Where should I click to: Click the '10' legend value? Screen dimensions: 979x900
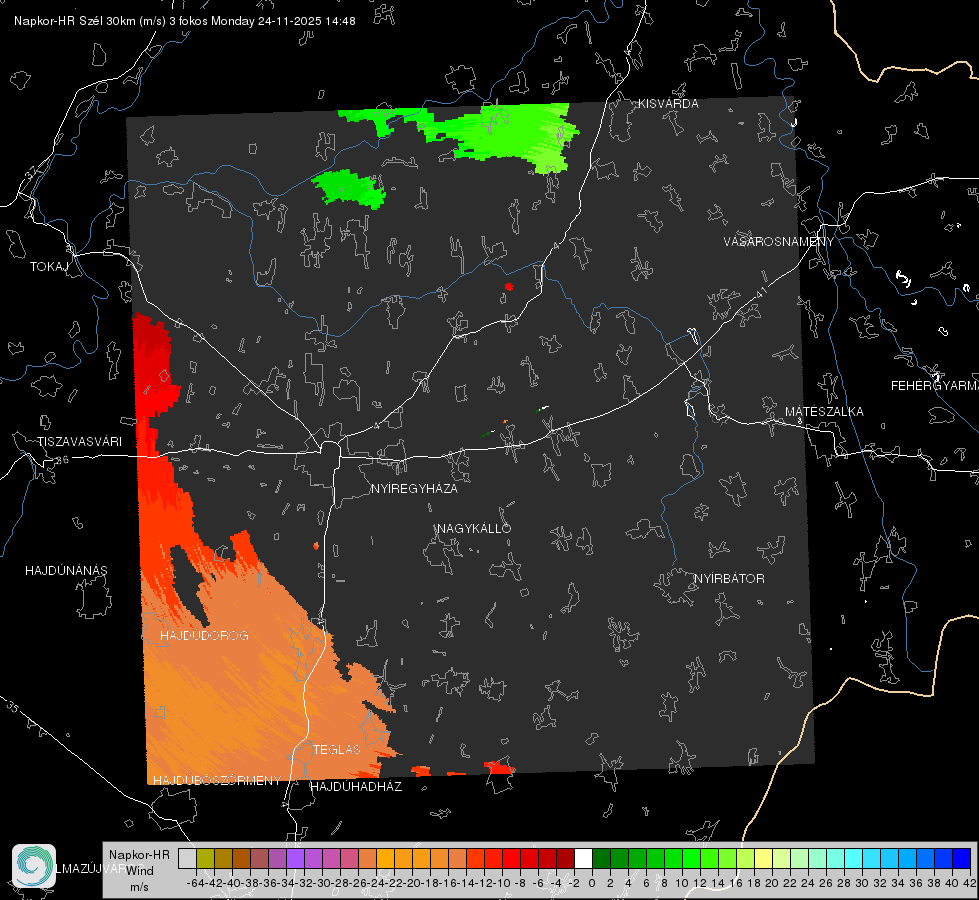[x=682, y=883]
